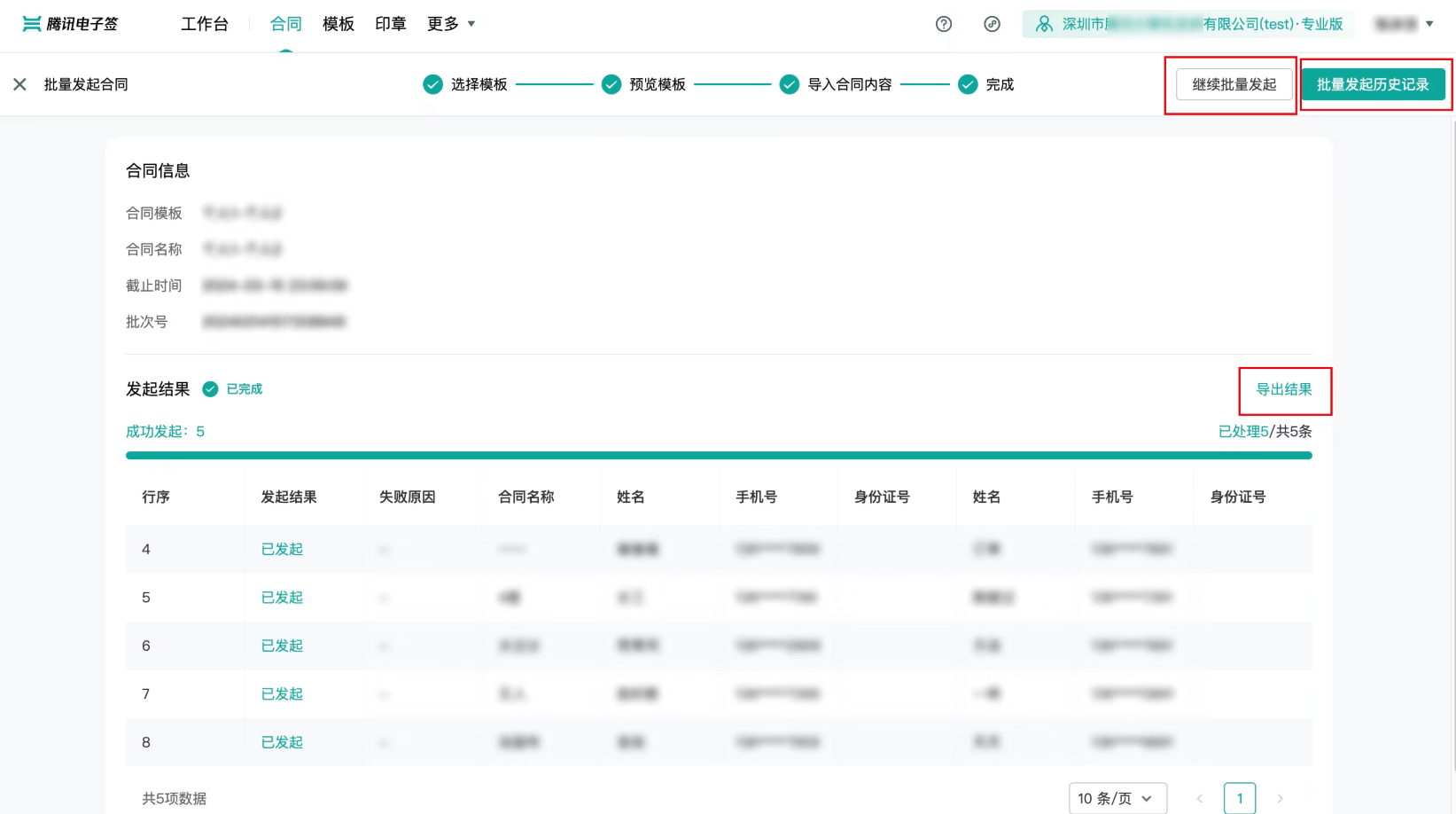The width and height of the screenshot is (1456, 814).
Task: Select page number 1
Action: point(1240,799)
